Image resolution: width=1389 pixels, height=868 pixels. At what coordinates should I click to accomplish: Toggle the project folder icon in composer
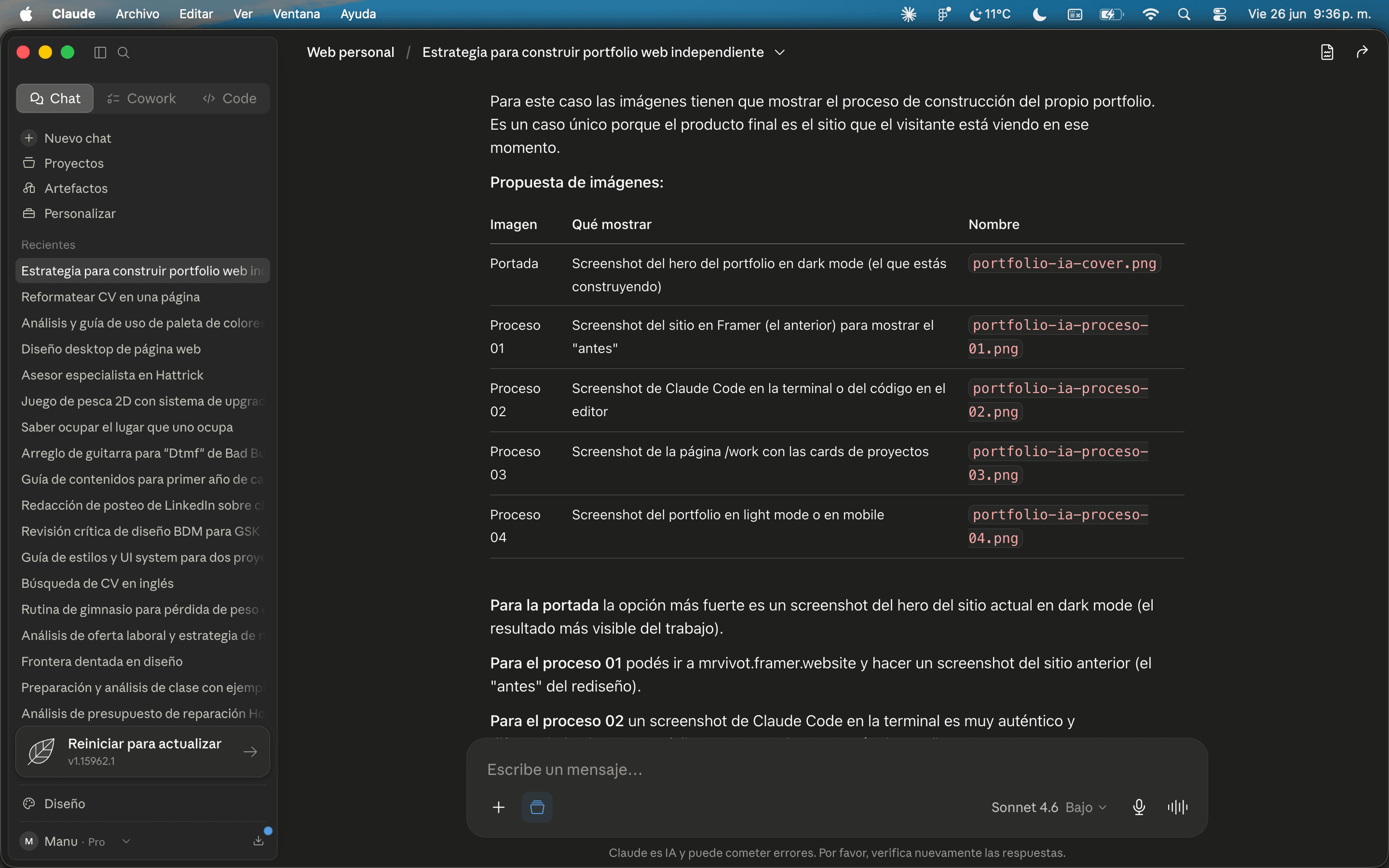pos(537,807)
